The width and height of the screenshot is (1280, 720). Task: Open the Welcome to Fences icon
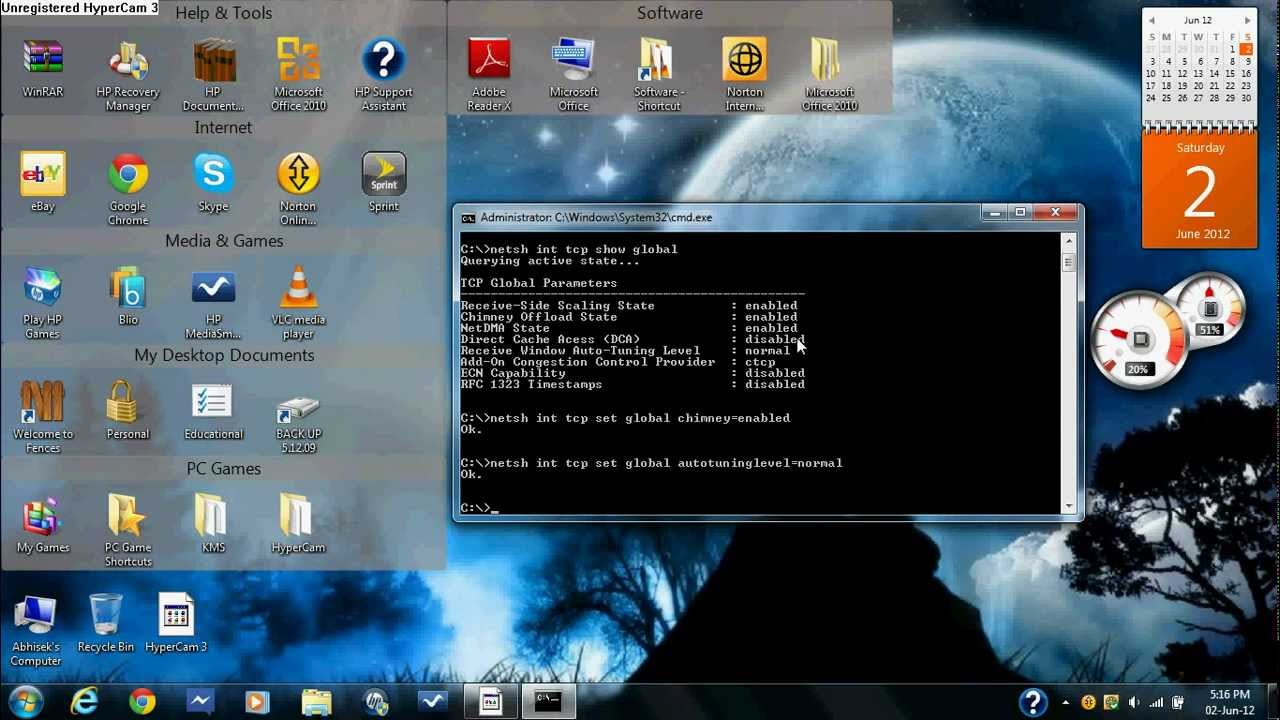coord(43,417)
